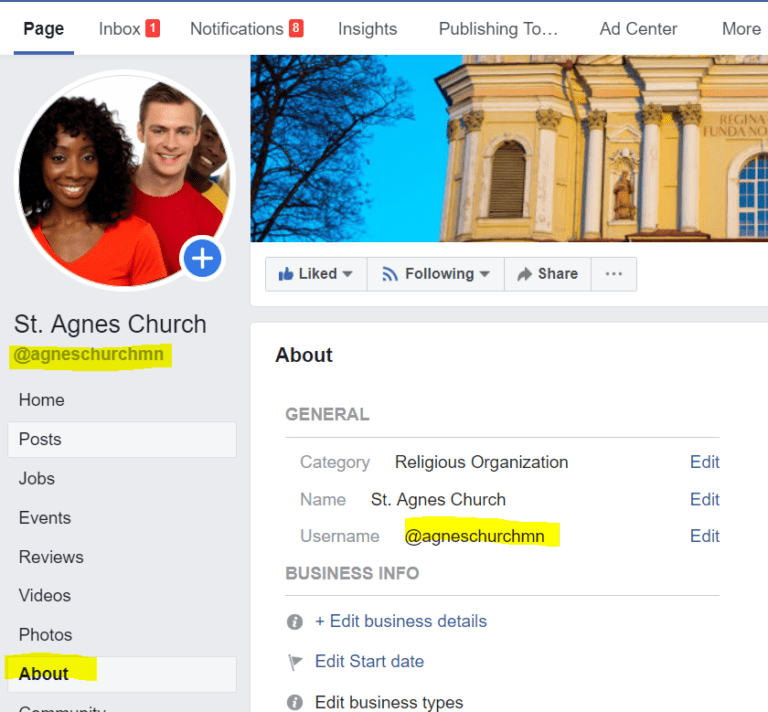Click the RSS feed icon on Following button

[390, 274]
